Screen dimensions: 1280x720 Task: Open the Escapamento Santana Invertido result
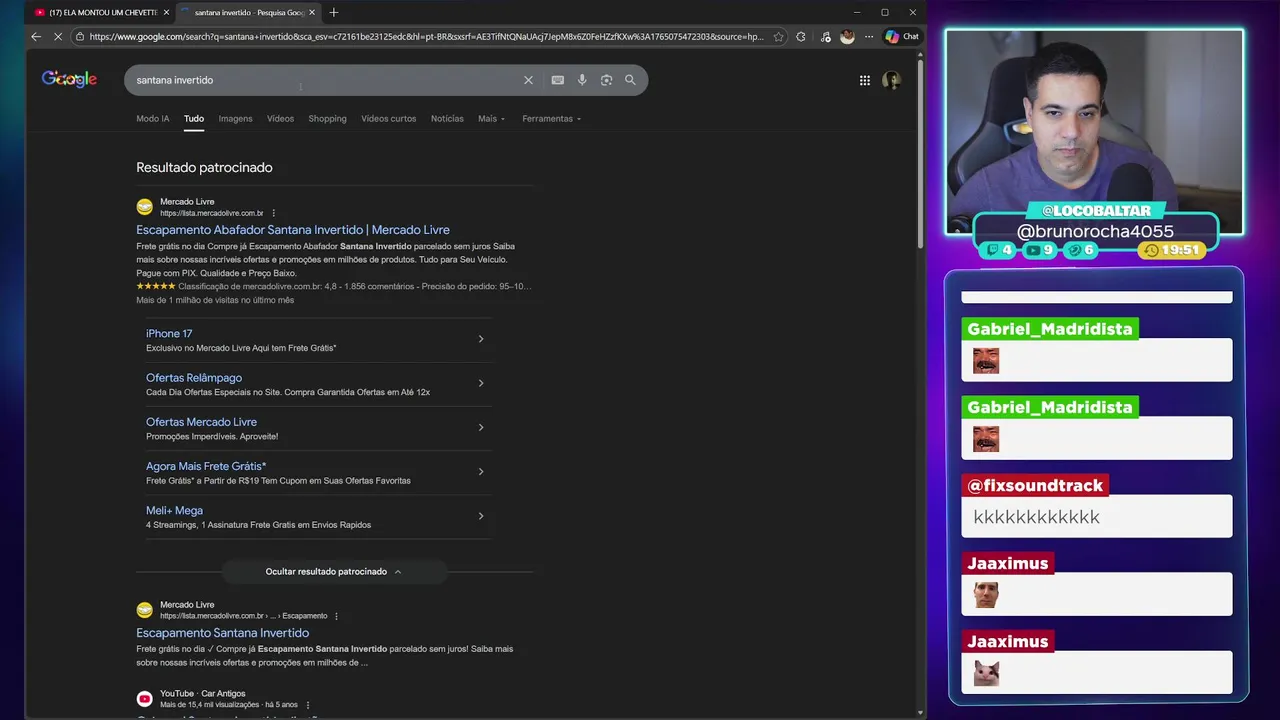click(x=222, y=633)
